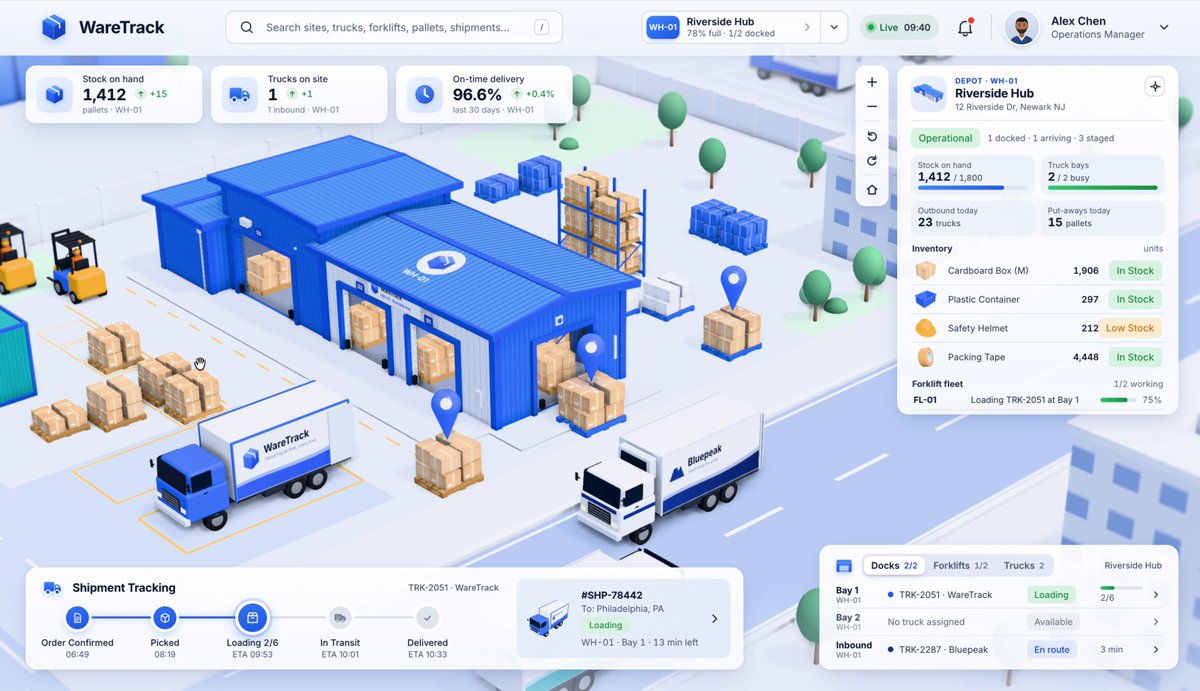1200x691 pixels.
Task: Zoom out with the minus map control
Action: pos(872,107)
